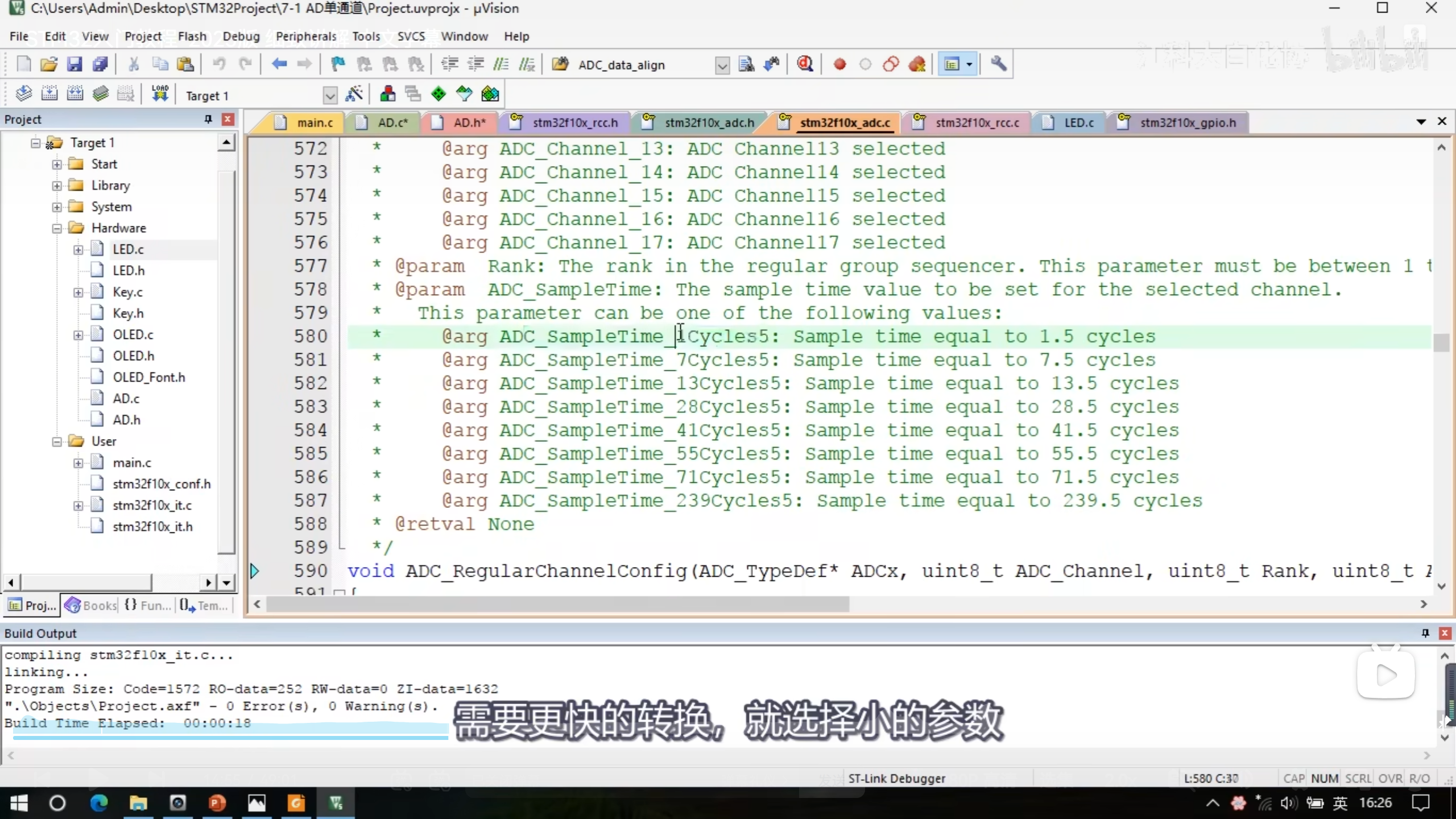Collapse the User folder
The width and height of the screenshot is (1456, 819).
point(57,441)
